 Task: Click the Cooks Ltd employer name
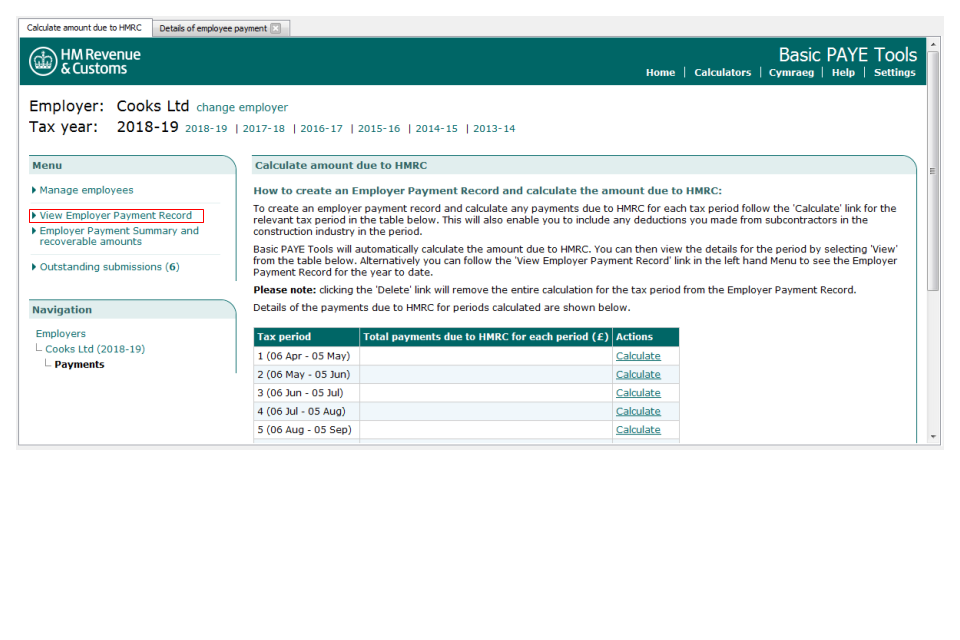[152, 106]
